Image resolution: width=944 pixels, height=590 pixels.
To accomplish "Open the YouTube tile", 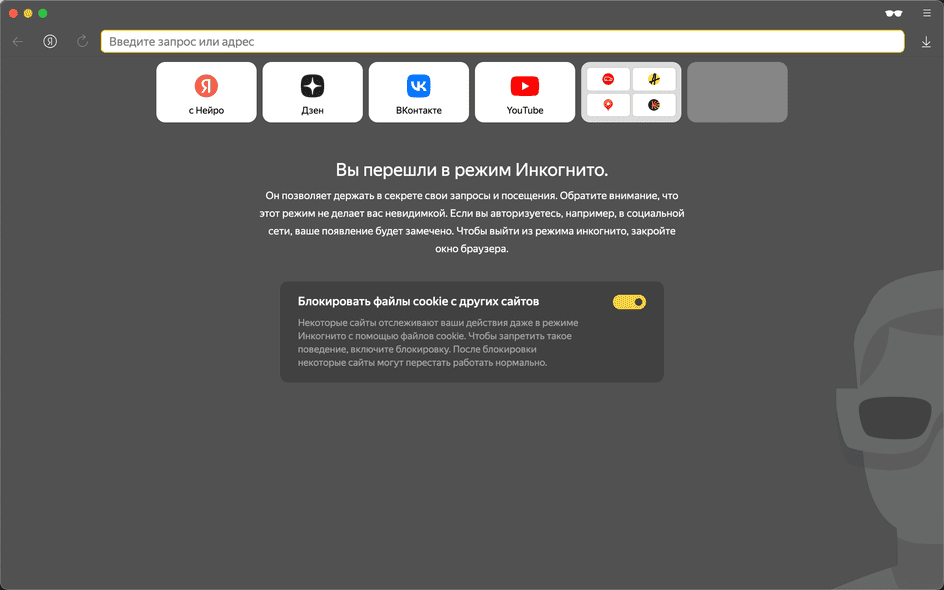I will (x=525, y=92).
